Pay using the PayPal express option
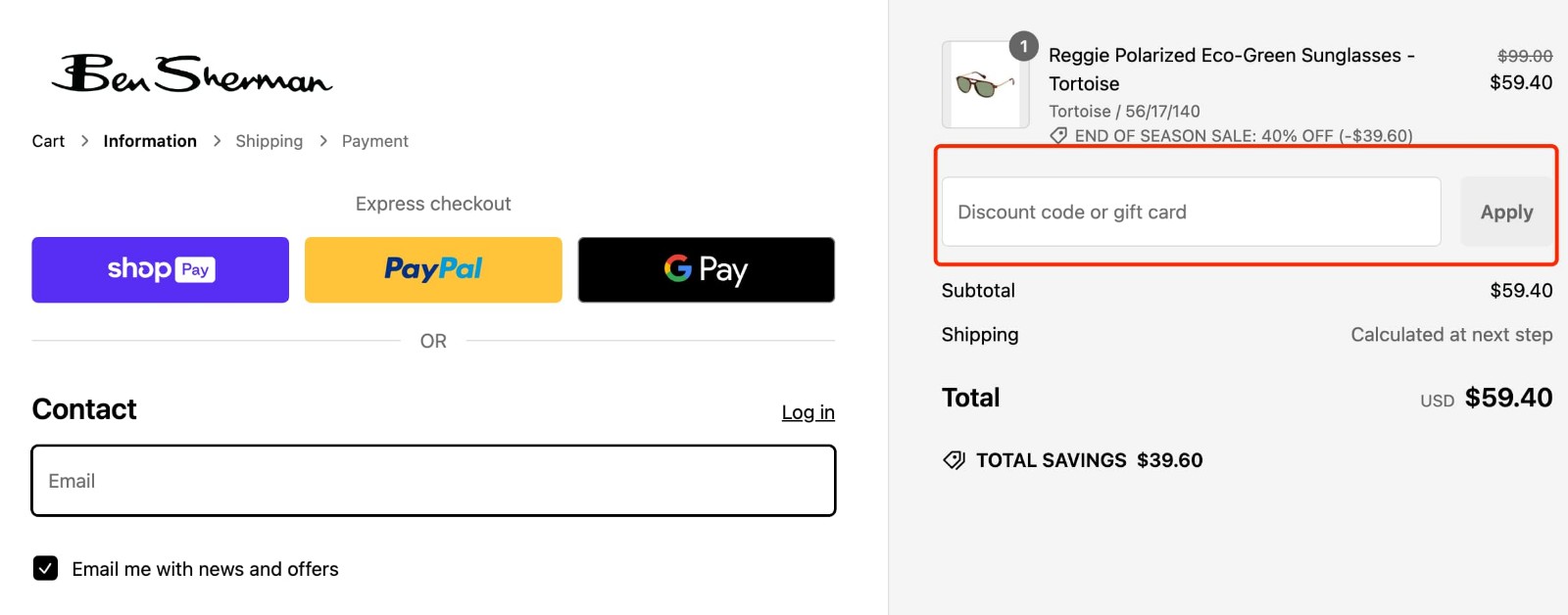Viewport: 1568px width, 615px height. pos(432,269)
